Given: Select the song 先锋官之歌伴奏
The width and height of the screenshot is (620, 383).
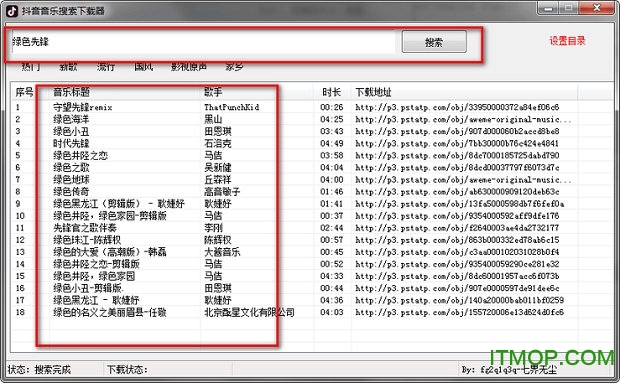Looking at the screenshot, I should point(85,228).
